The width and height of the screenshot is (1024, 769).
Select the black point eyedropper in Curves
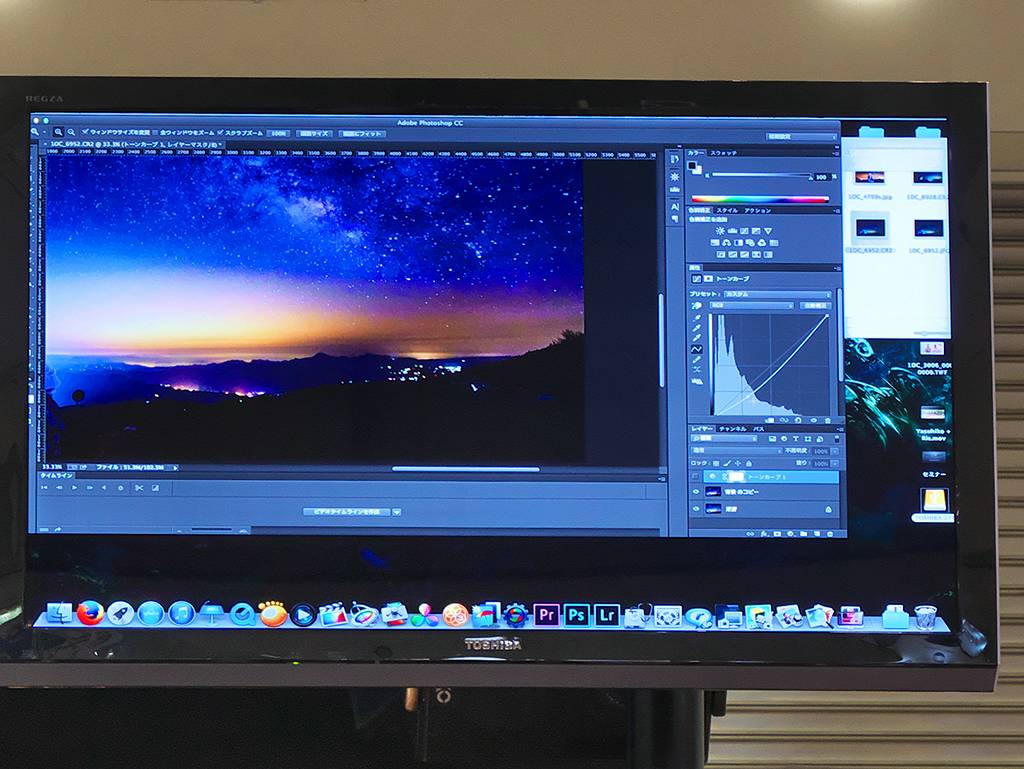click(697, 318)
